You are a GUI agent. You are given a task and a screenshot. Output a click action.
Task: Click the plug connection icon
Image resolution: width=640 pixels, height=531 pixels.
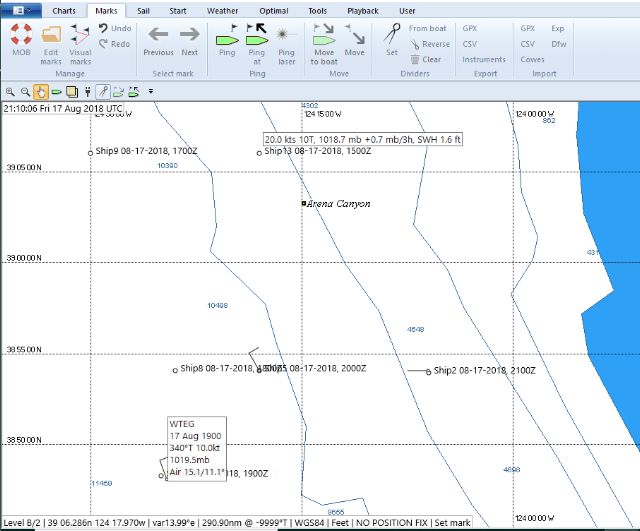coord(87,92)
